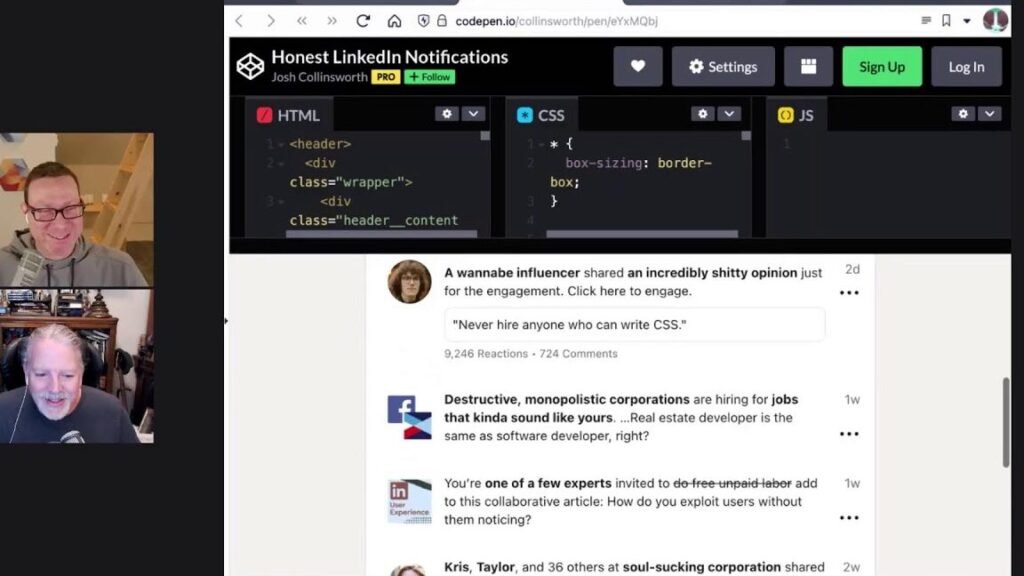This screenshot has height=576, width=1024.
Task: Click the corporations logo thumbnail
Action: point(409,418)
